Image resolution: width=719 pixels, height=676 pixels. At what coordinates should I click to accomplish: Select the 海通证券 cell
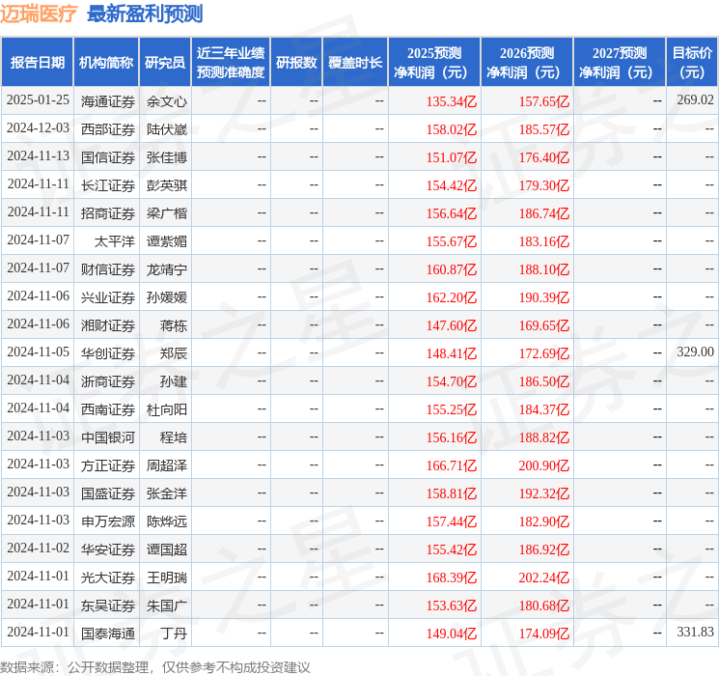(x=108, y=101)
